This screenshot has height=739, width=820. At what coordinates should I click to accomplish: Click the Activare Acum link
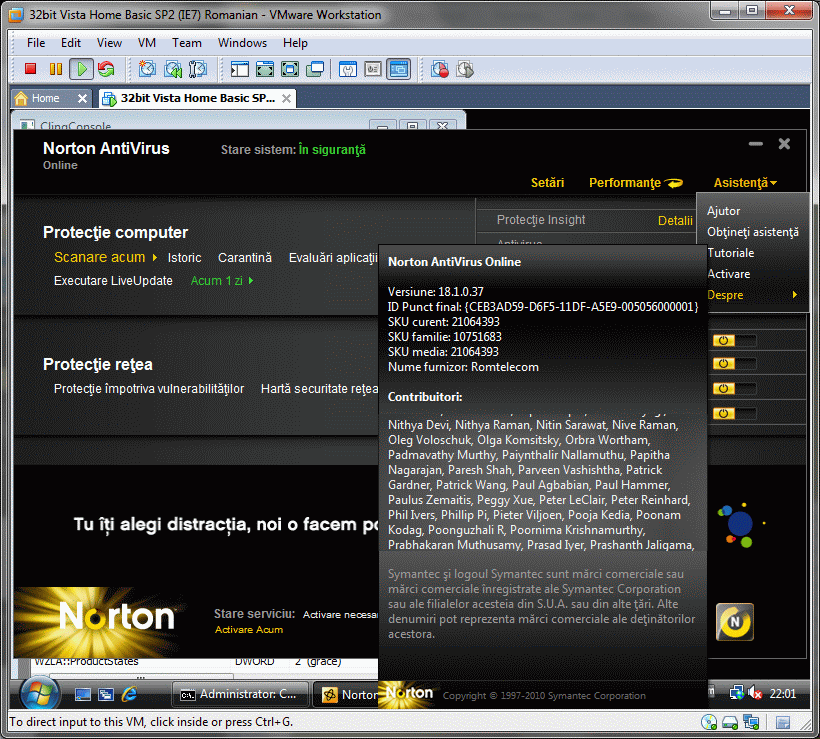249,630
